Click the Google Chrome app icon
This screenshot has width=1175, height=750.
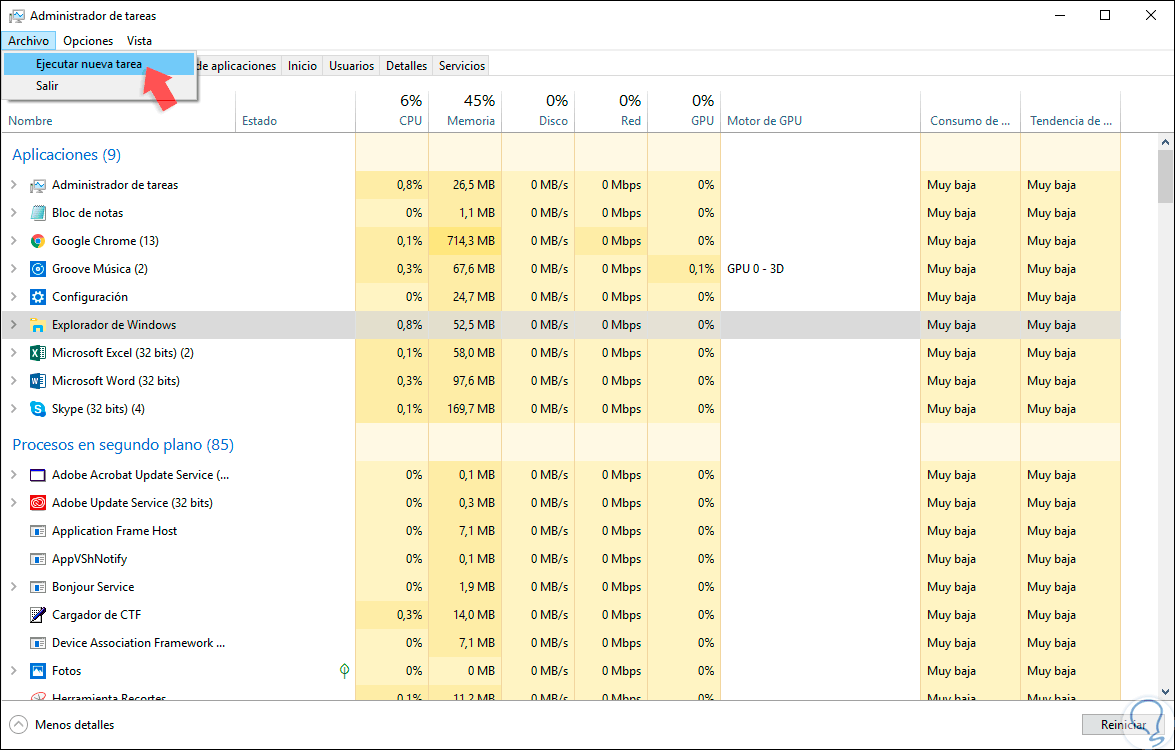point(38,241)
